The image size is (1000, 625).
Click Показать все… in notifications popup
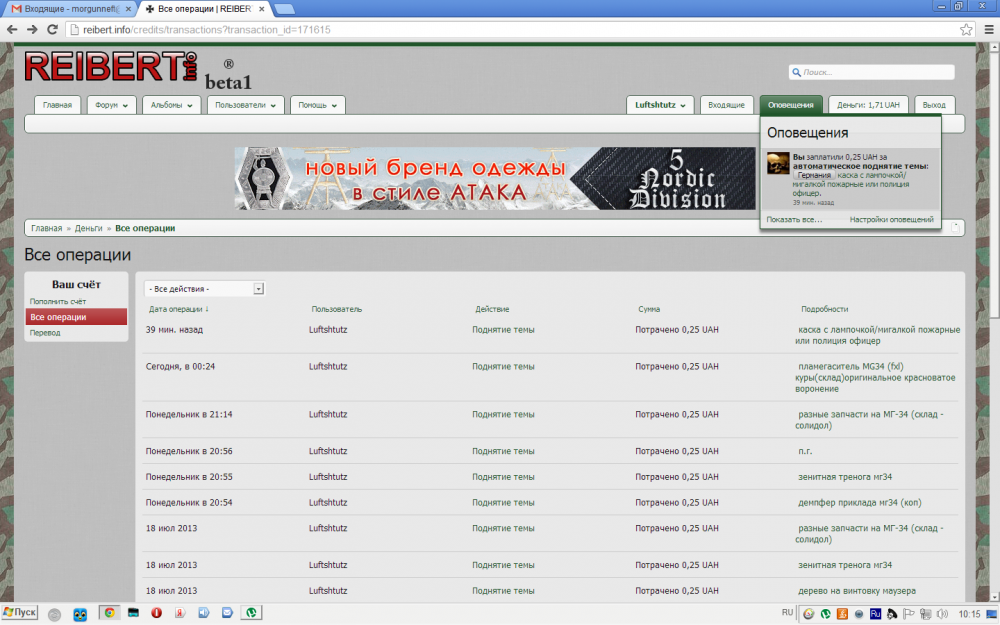coord(794,219)
